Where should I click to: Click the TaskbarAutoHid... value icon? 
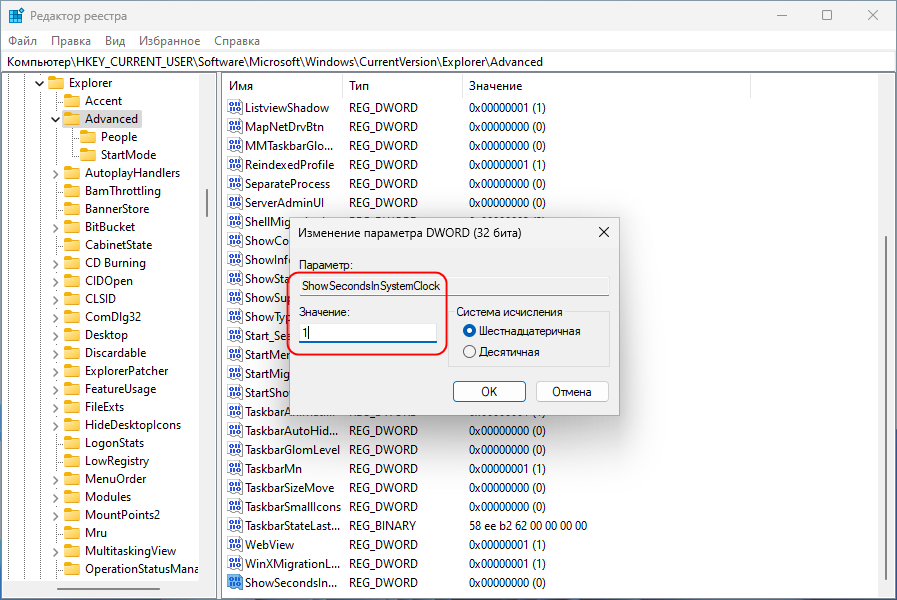pos(235,430)
